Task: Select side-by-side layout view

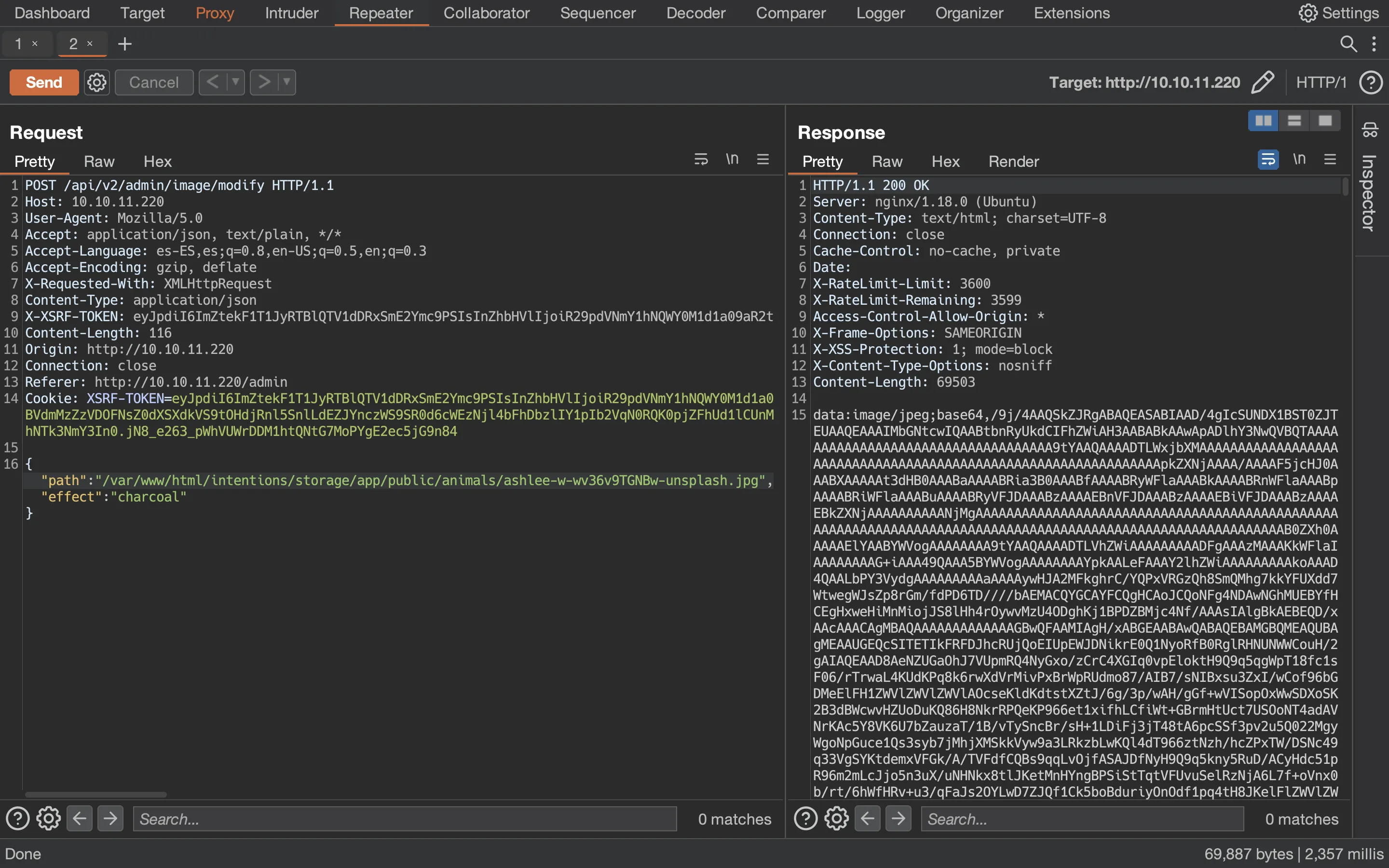Action: point(1263,121)
